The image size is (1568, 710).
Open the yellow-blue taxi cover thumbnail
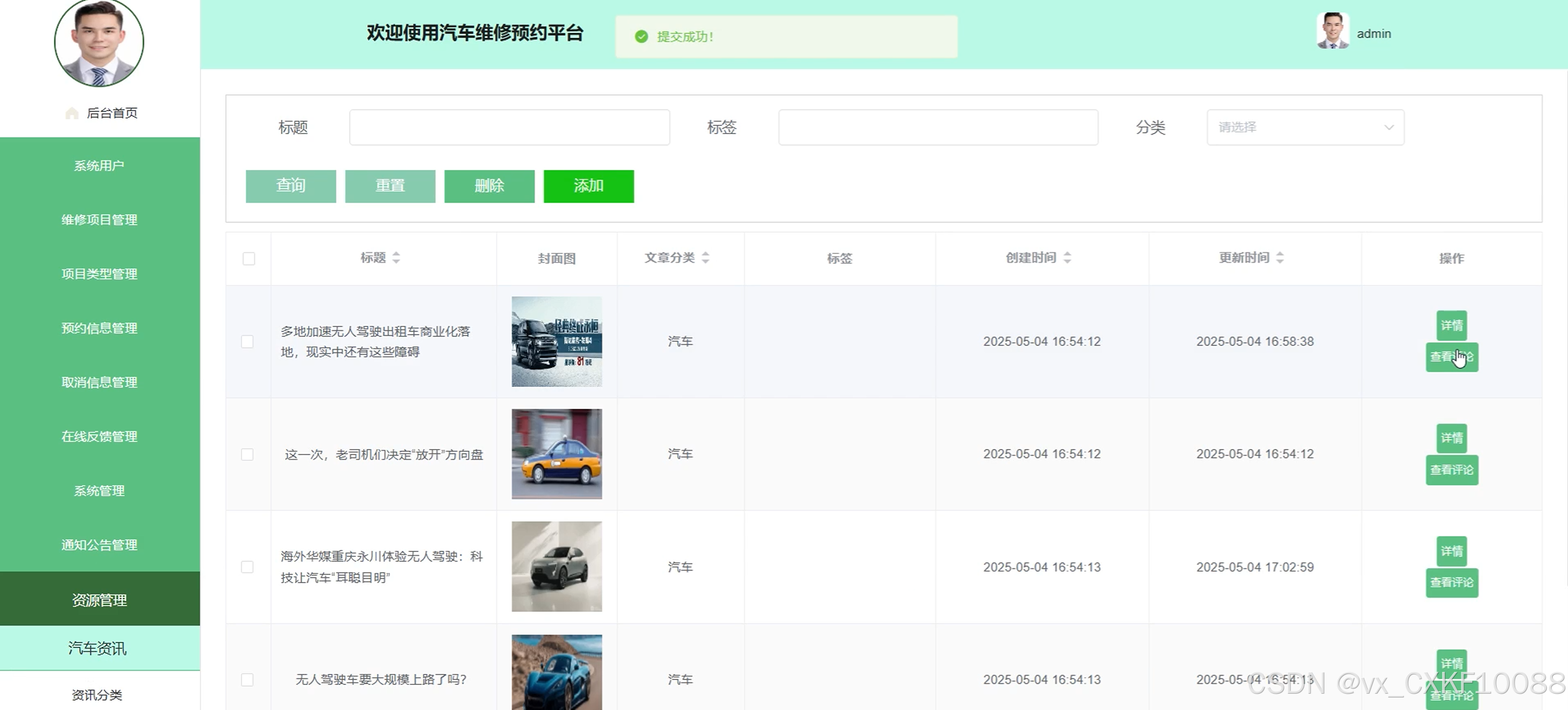(x=557, y=454)
